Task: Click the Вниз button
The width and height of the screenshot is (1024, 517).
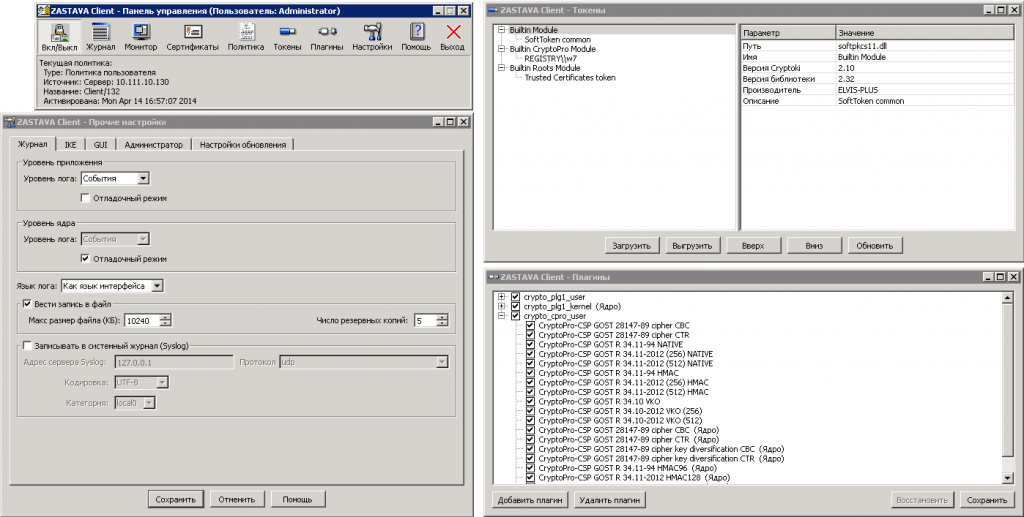Action: tap(814, 246)
